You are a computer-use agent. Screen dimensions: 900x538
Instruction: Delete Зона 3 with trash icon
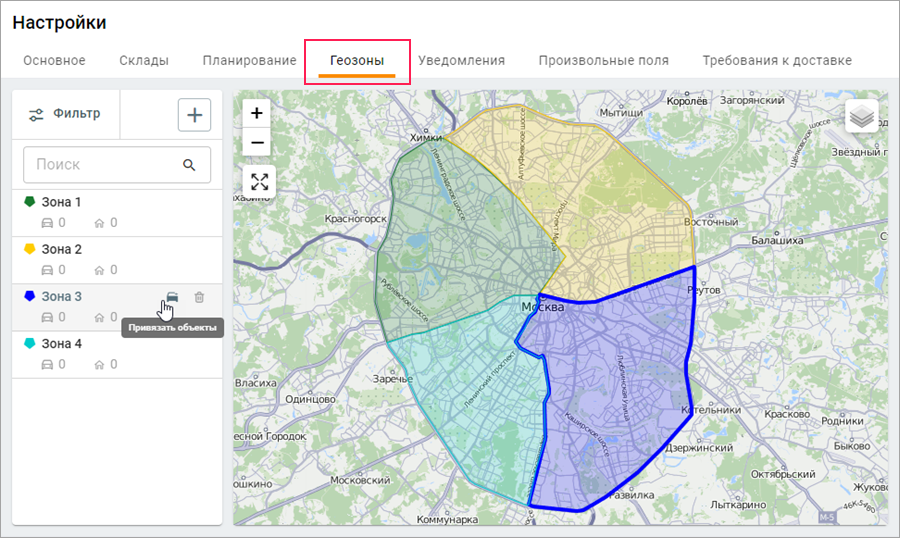coord(199,297)
